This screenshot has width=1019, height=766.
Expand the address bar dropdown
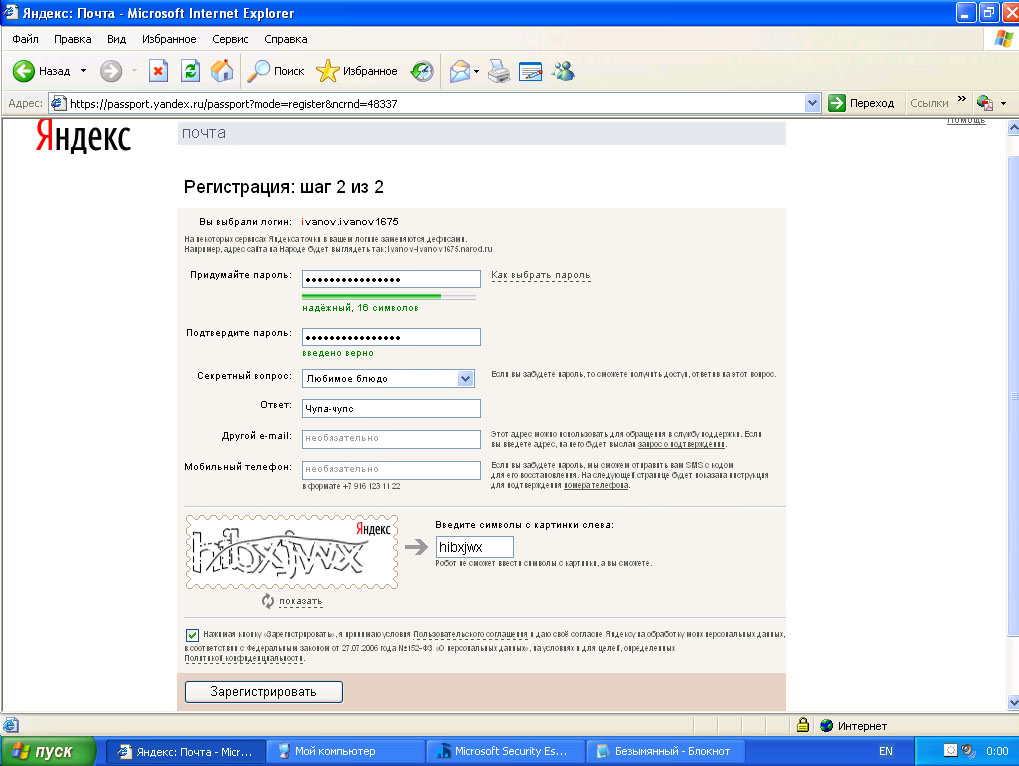click(x=812, y=103)
